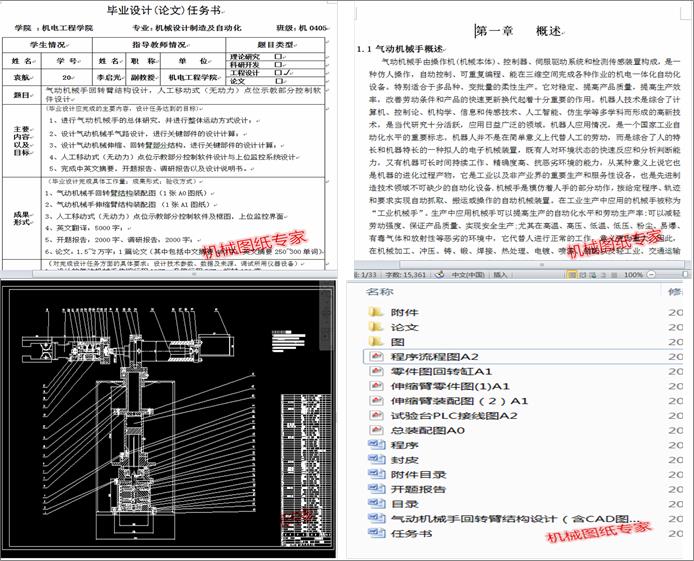Click the 班级: 机0405 text

click(301, 28)
